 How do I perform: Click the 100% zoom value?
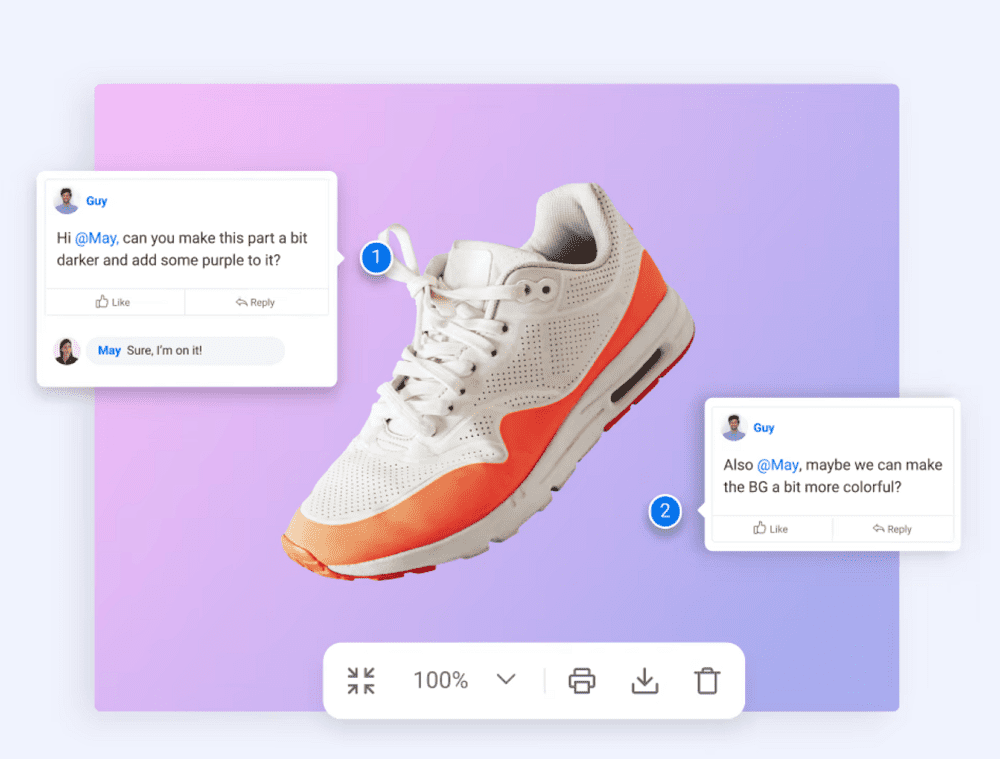click(440, 681)
